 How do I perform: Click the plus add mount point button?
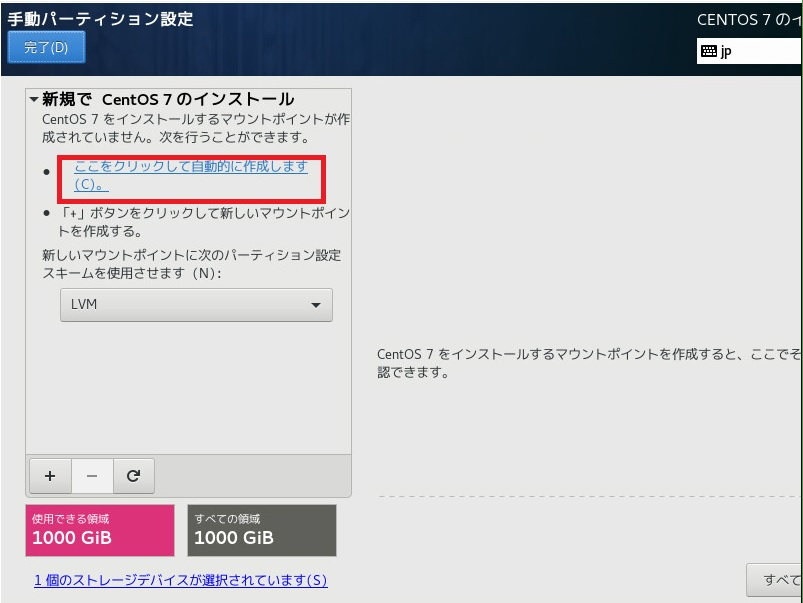(50, 476)
